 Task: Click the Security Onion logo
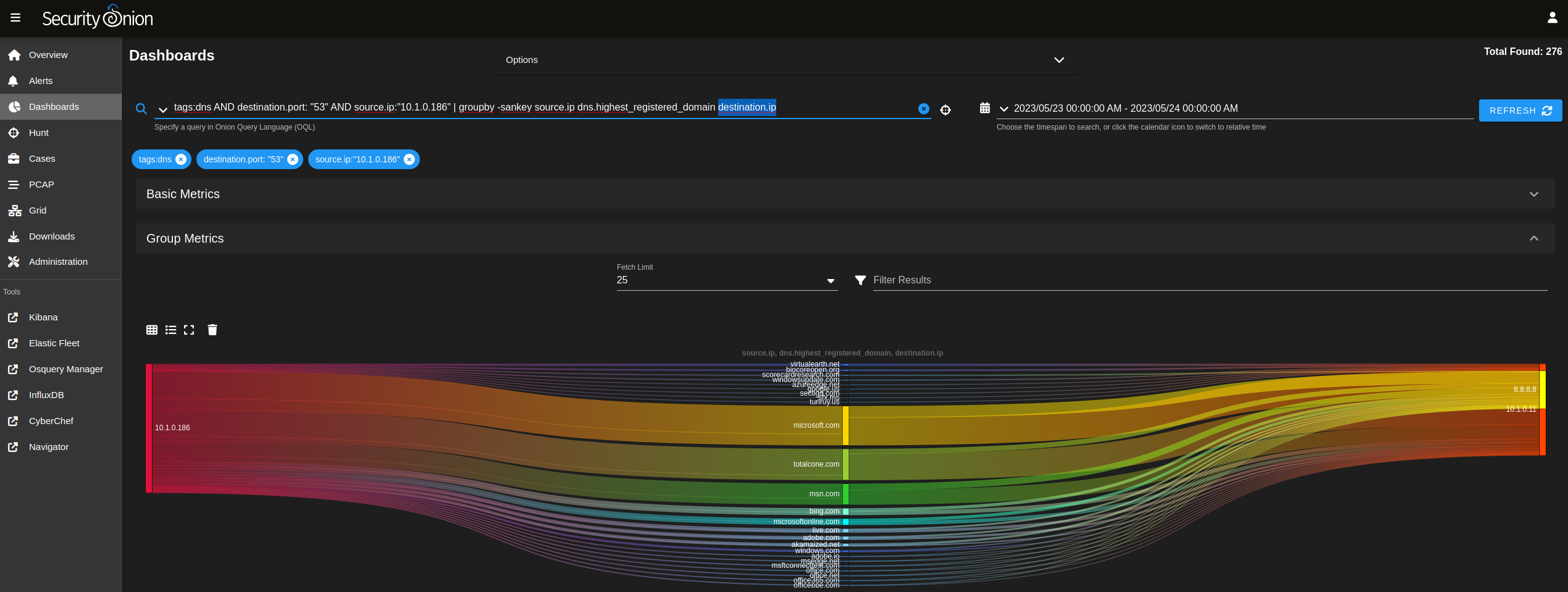pos(98,17)
